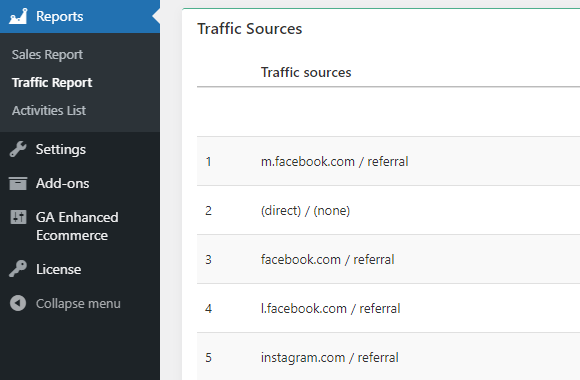Select the facebook.com / referral source in row 3
Screen dimensions: 580x380
pos(327,259)
